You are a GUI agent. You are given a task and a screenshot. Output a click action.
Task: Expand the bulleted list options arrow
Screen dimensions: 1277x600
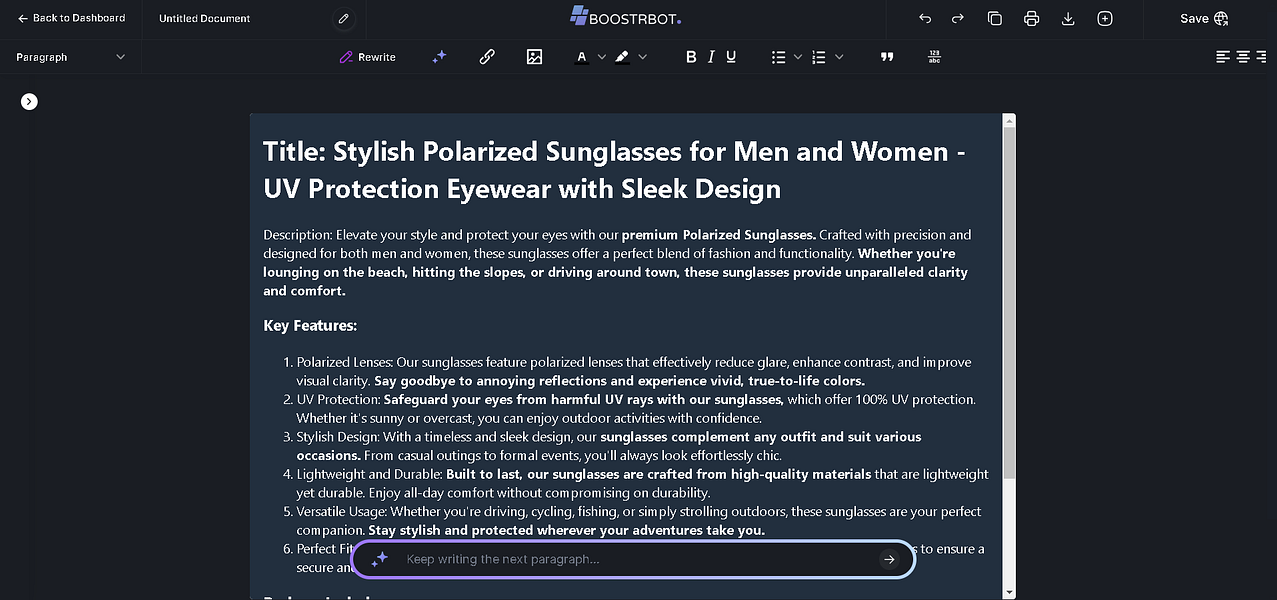click(x=798, y=57)
